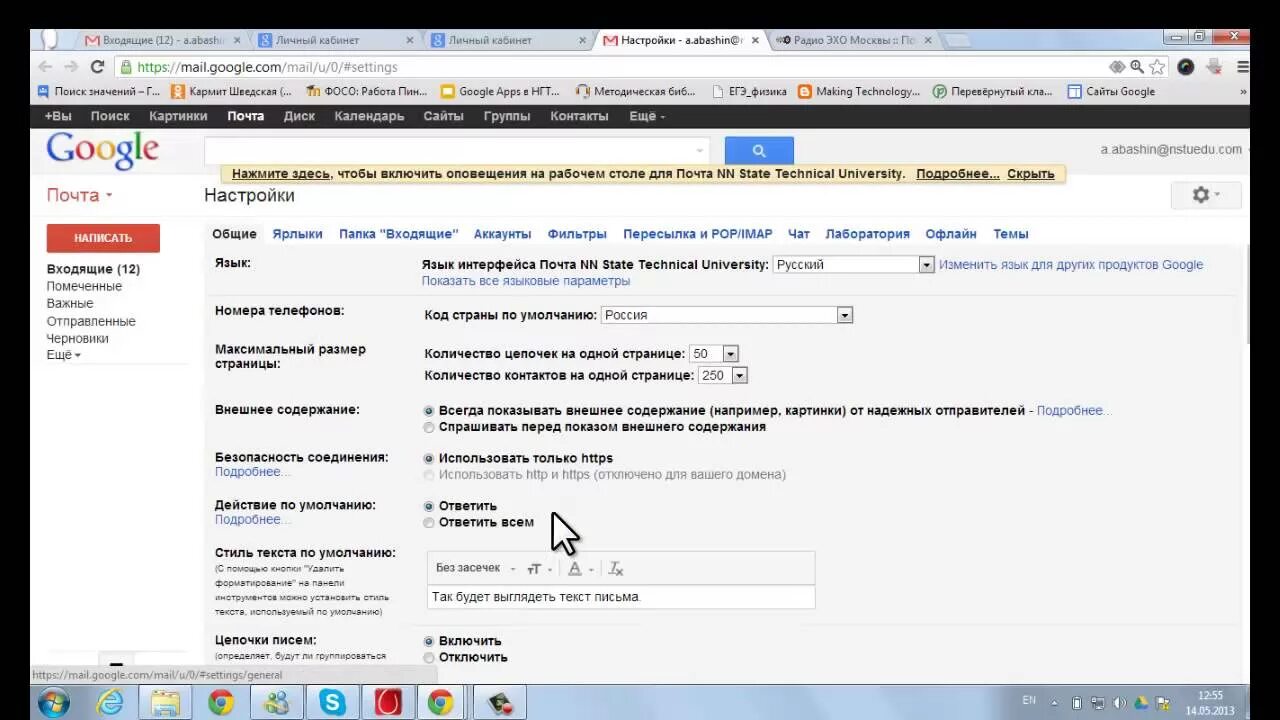Open 'Фильтры' settings tab
This screenshot has width=1280, height=720.
point(577,234)
